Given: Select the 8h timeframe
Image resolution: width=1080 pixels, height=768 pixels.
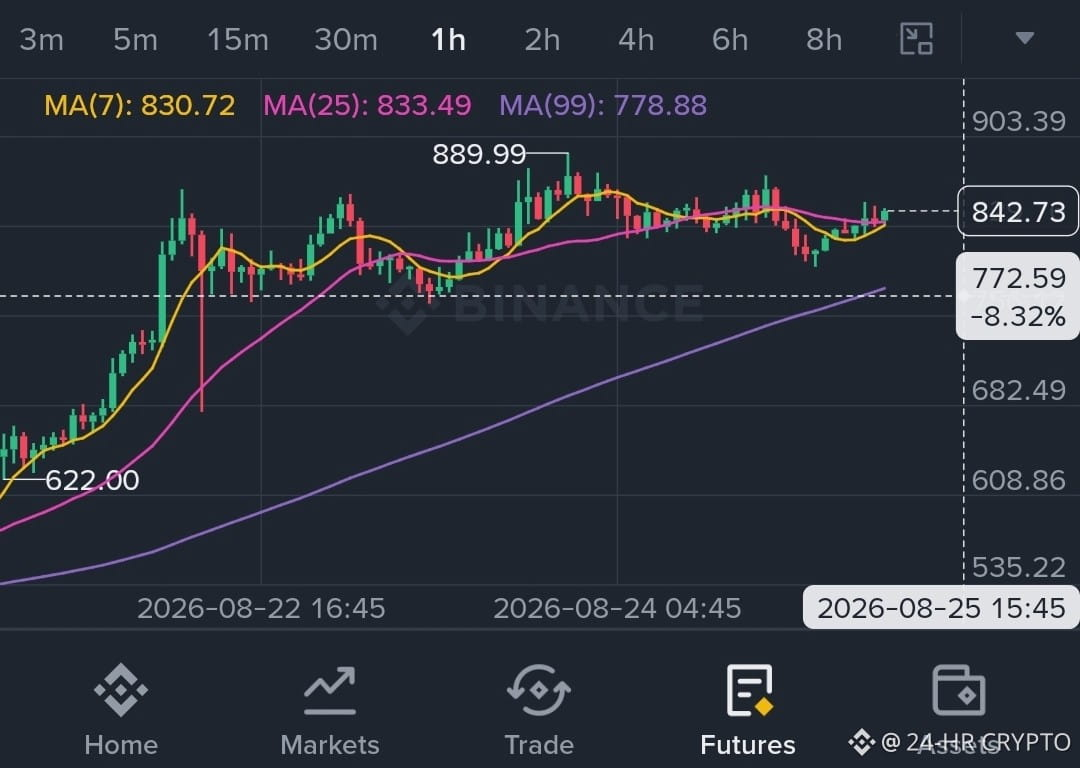Looking at the screenshot, I should pyautogui.click(x=824, y=39).
